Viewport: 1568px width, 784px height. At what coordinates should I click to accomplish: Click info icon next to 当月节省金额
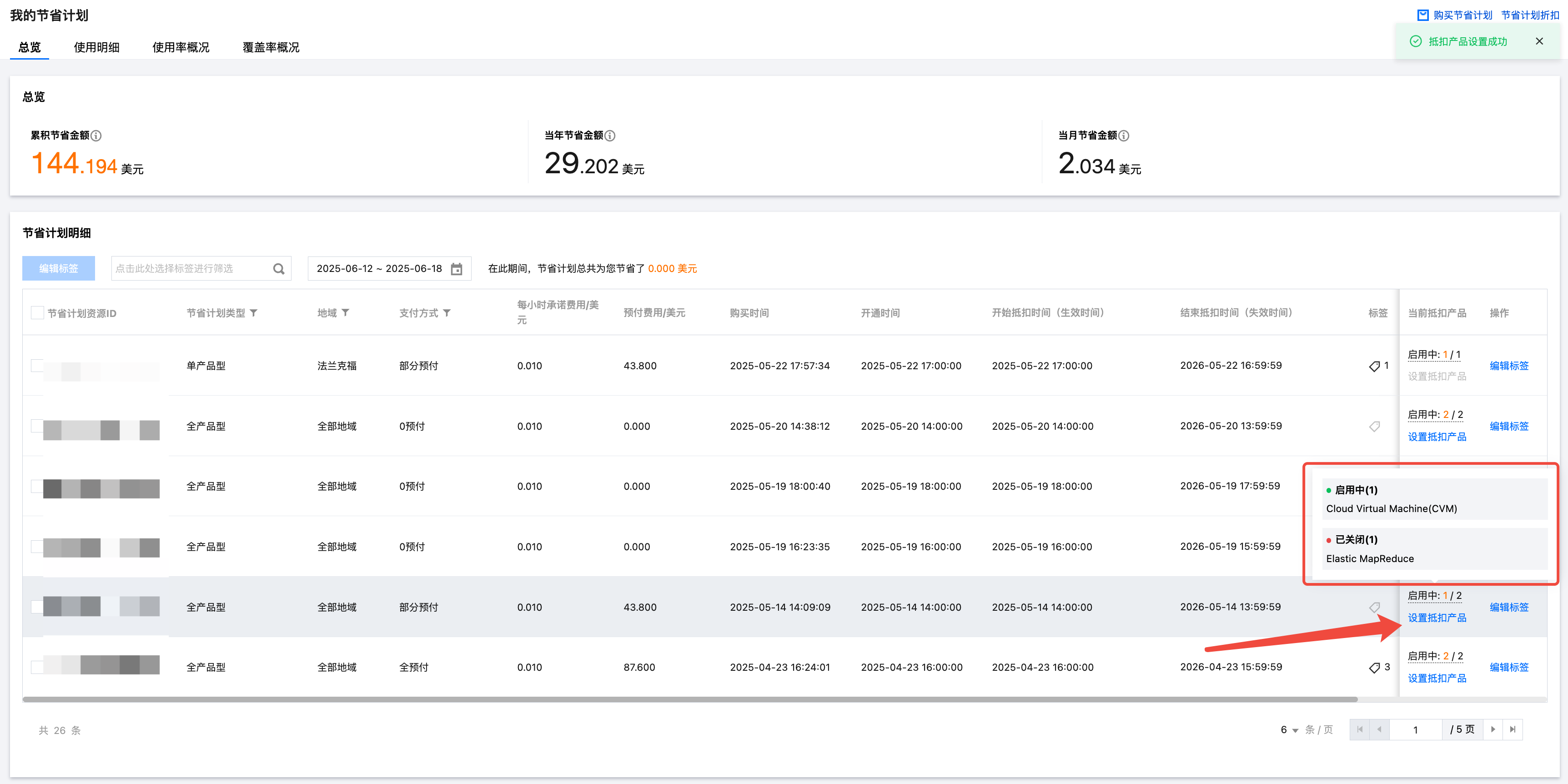(x=1124, y=136)
